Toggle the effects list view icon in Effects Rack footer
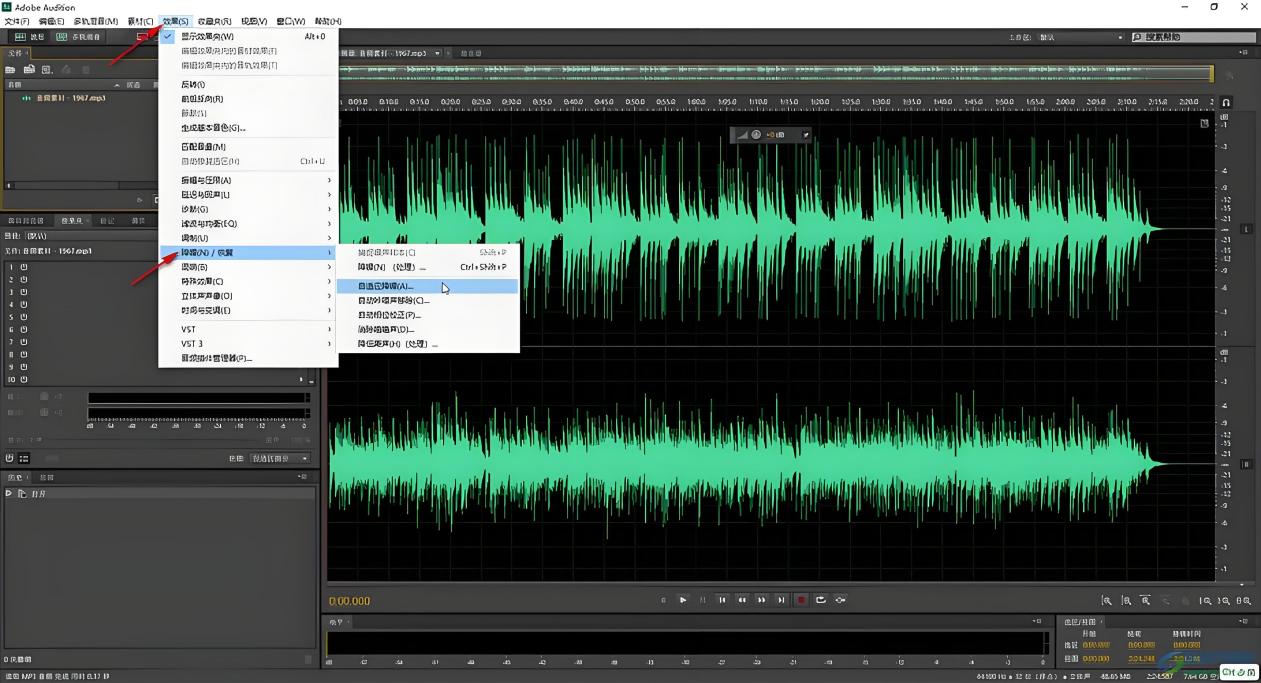This screenshot has width=1261, height=683. (x=24, y=458)
